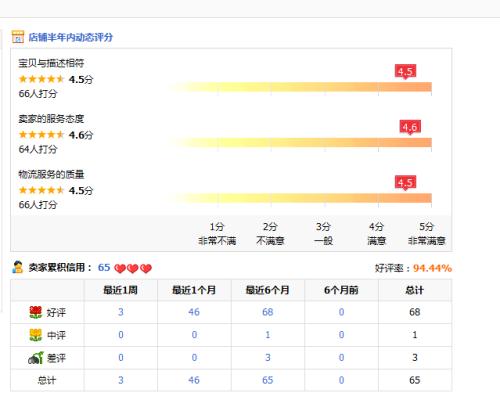Click the red hearts credit rating icon
The image size is (500, 400).
[133, 268]
